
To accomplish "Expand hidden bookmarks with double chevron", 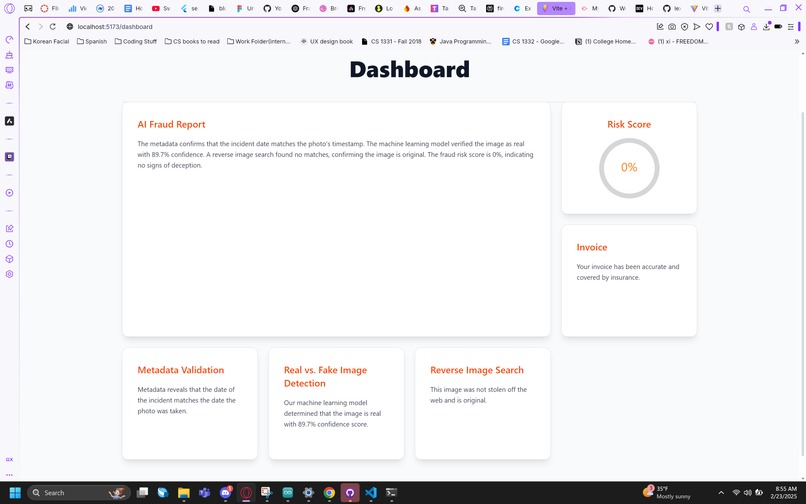I will 797,41.
